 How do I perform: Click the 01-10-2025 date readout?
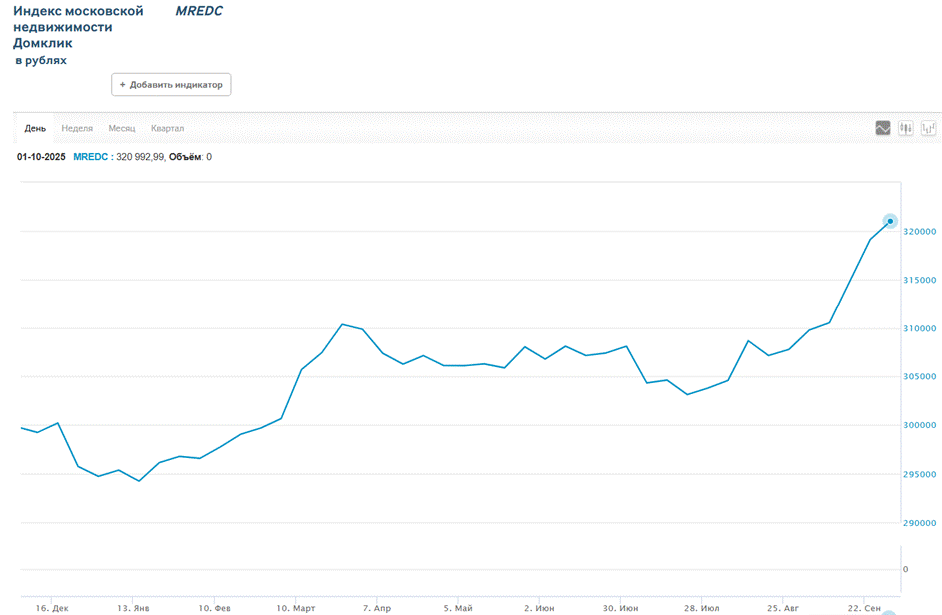pos(41,157)
